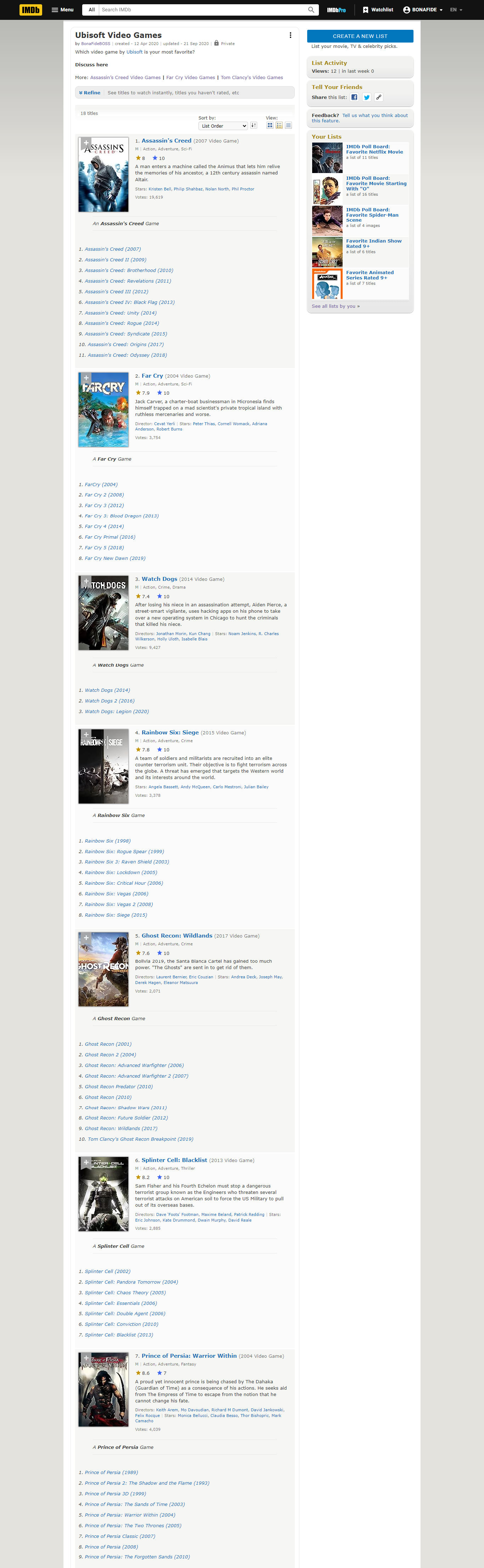This screenshot has width=484, height=1568.
Task: Open the Far Cry title link
Action: [x=152, y=376]
